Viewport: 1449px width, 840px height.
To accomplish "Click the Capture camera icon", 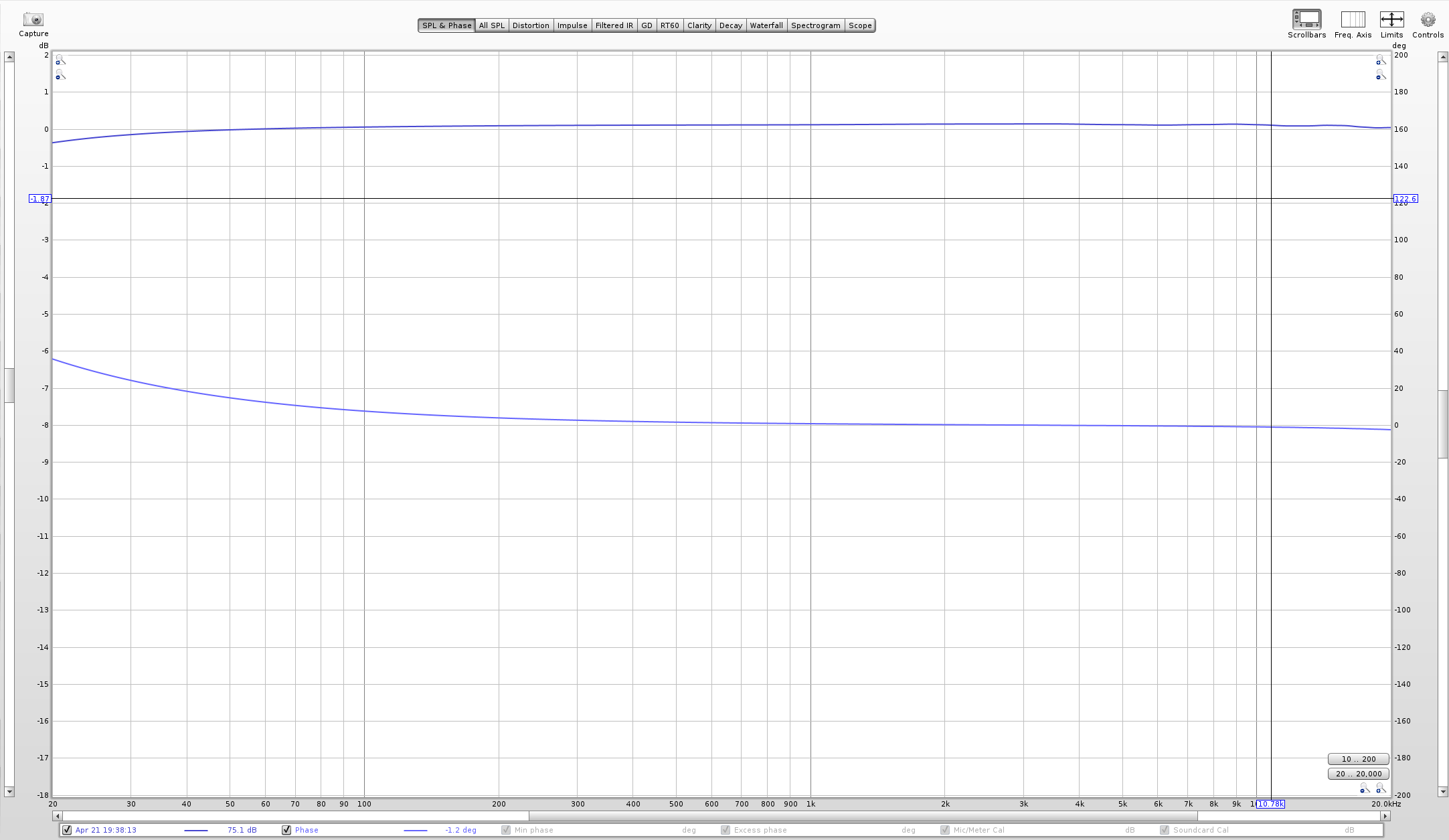I will click(x=33, y=19).
